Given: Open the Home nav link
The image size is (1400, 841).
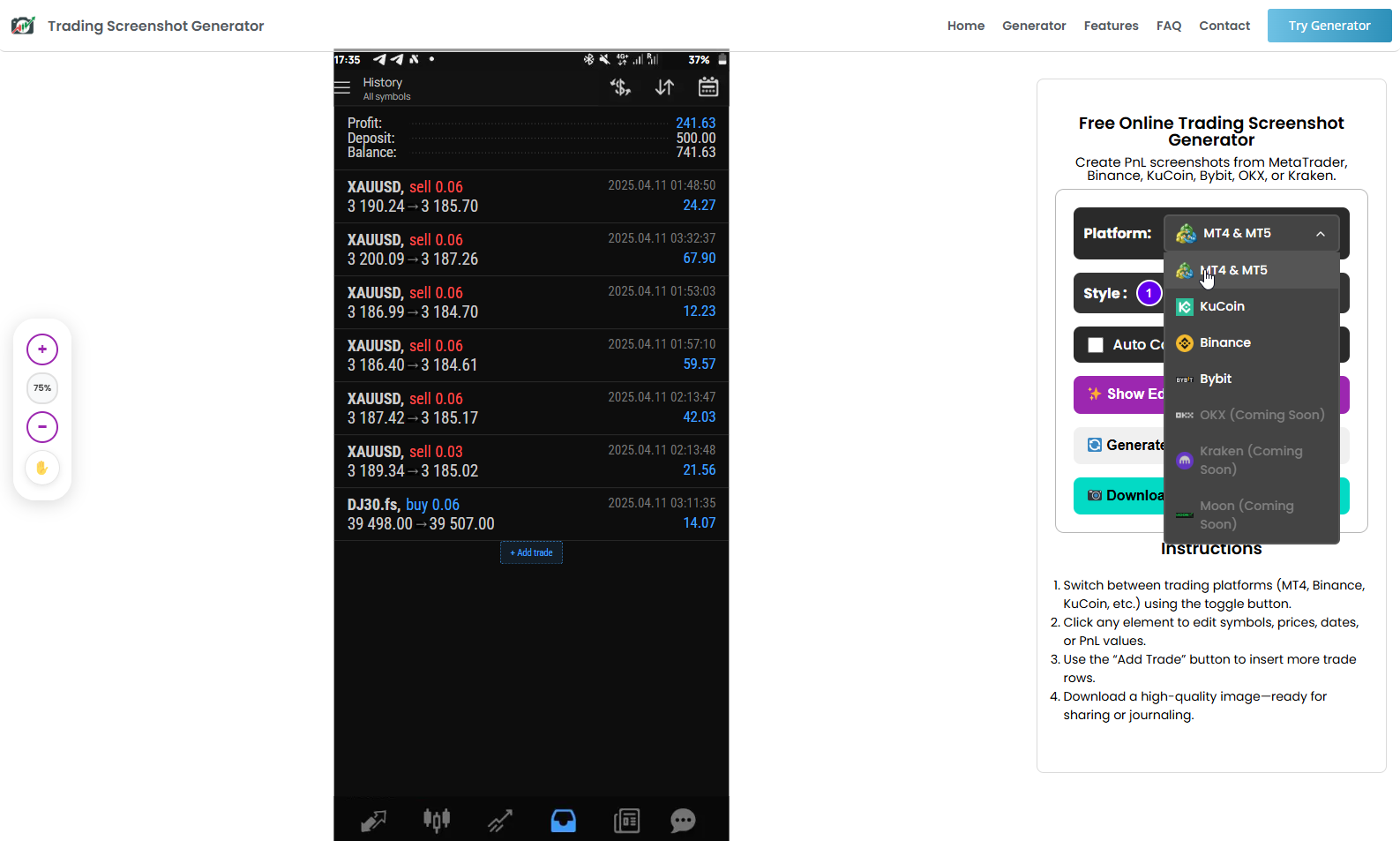Looking at the screenshot, I should (x=966, y=26).
